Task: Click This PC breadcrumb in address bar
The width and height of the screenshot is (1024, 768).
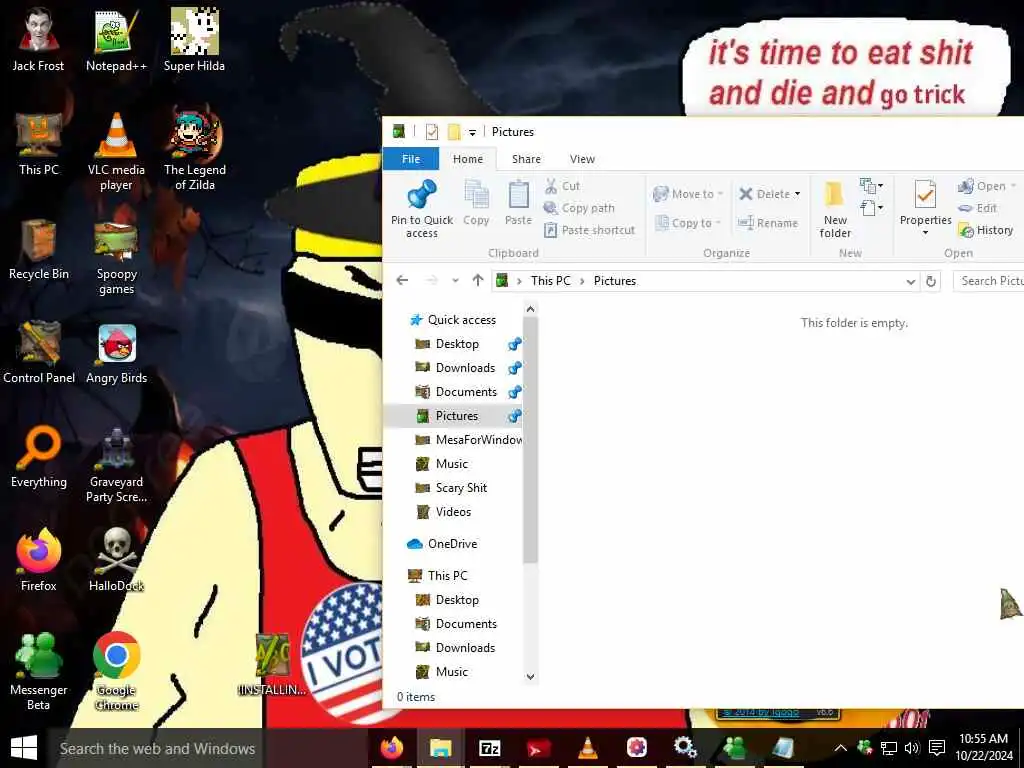Action: pyautogui.click(x=551, y=281)
